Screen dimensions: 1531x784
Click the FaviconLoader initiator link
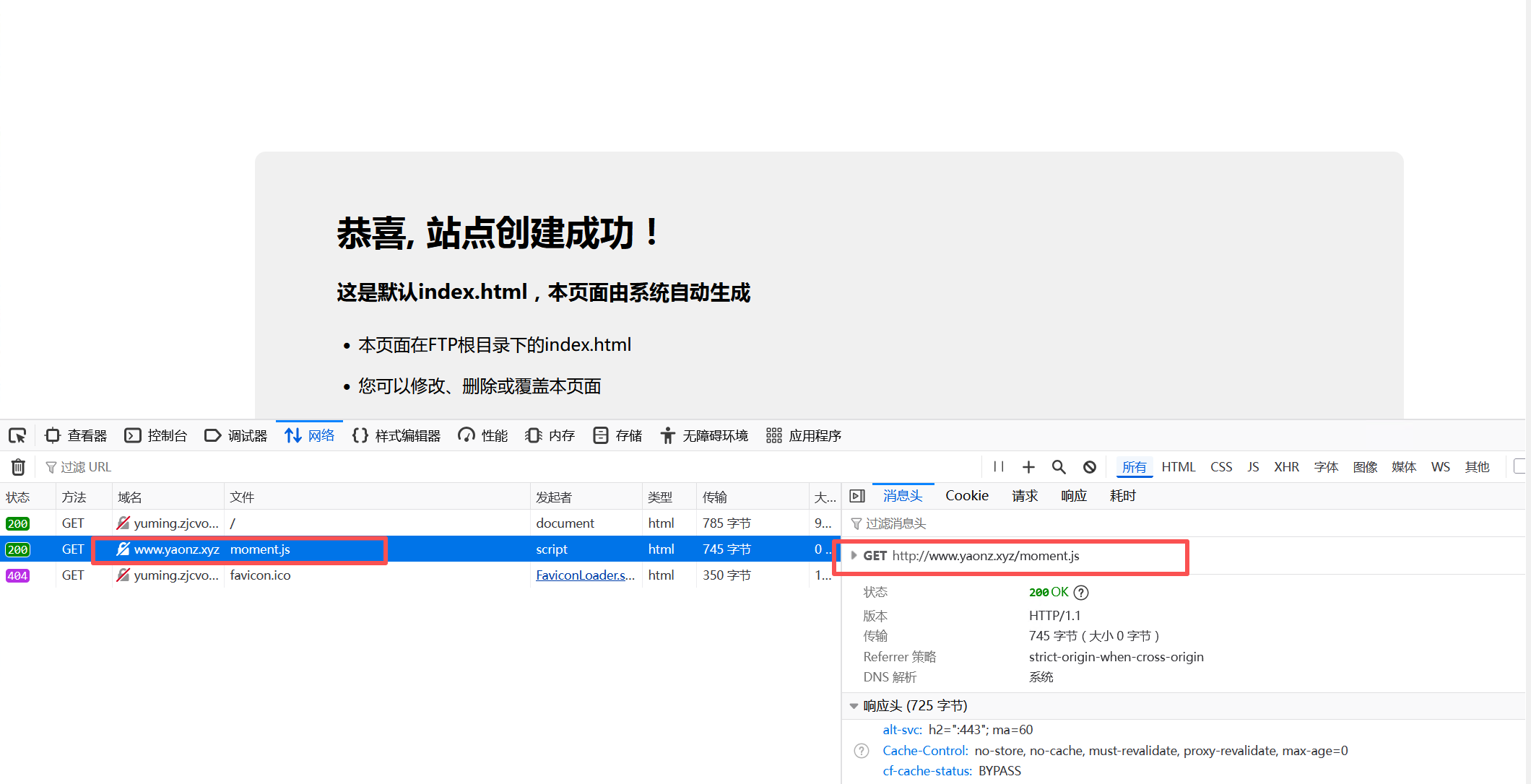[585, 575]
